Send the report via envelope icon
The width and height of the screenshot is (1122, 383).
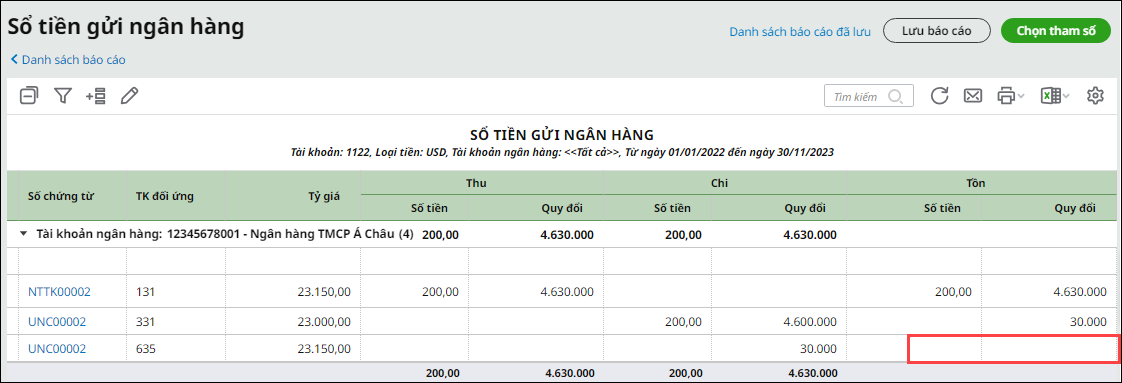tap(972, 96)
